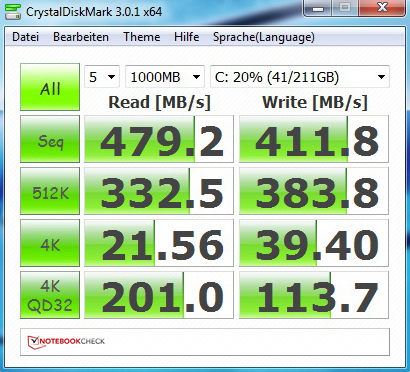Click the comment text field at bottom
The image size is (410, 372).
click(205, 342)
